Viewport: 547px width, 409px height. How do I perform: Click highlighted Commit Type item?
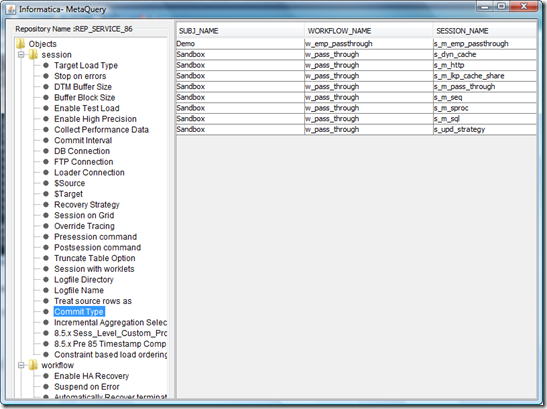pos(79,312)
